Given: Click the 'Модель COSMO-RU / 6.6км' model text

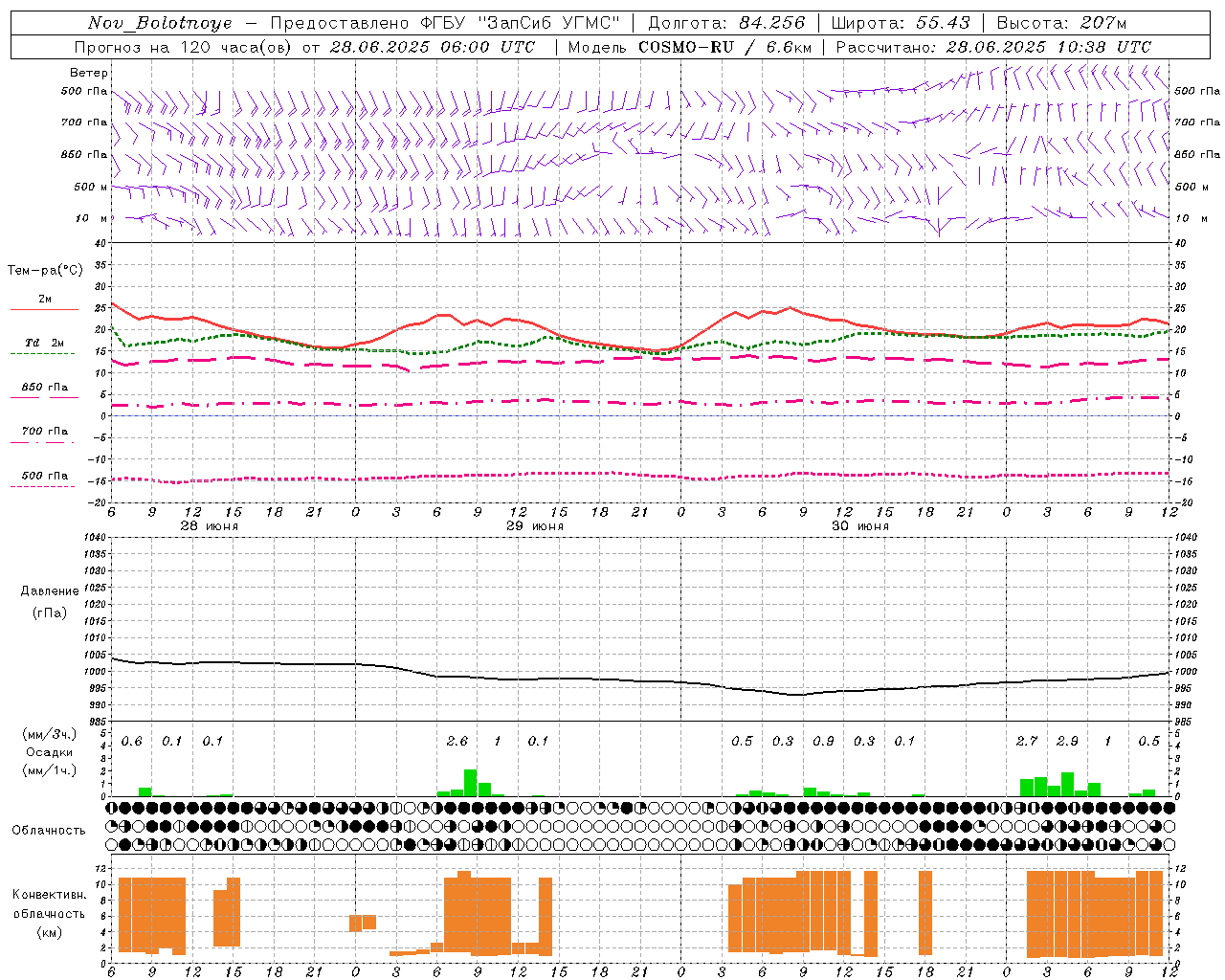Looking at the screenshot, I should pos(689,47).
